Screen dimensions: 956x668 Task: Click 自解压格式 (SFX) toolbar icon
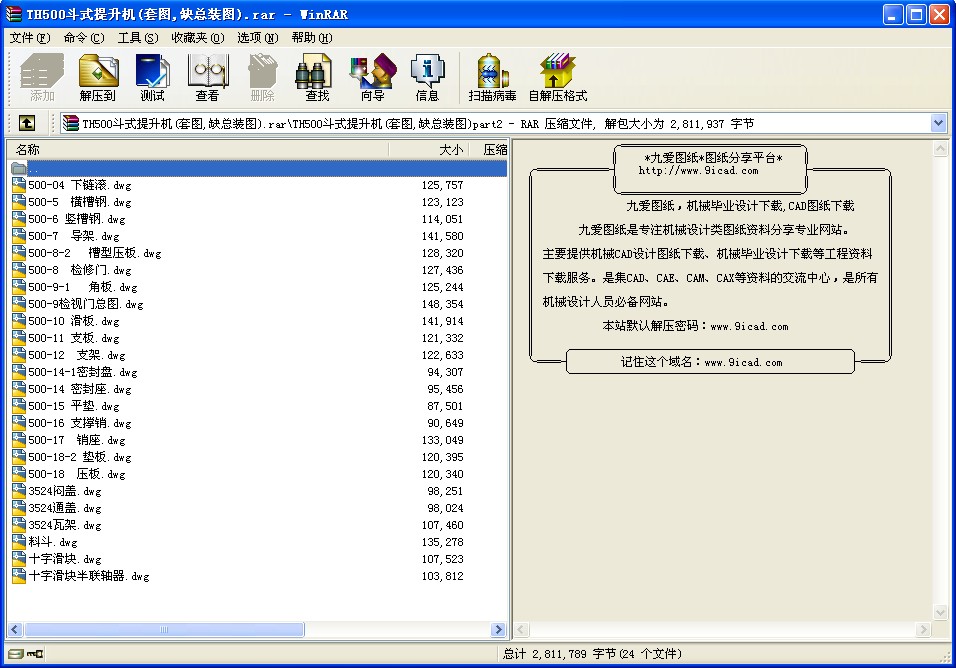(557, 77)
